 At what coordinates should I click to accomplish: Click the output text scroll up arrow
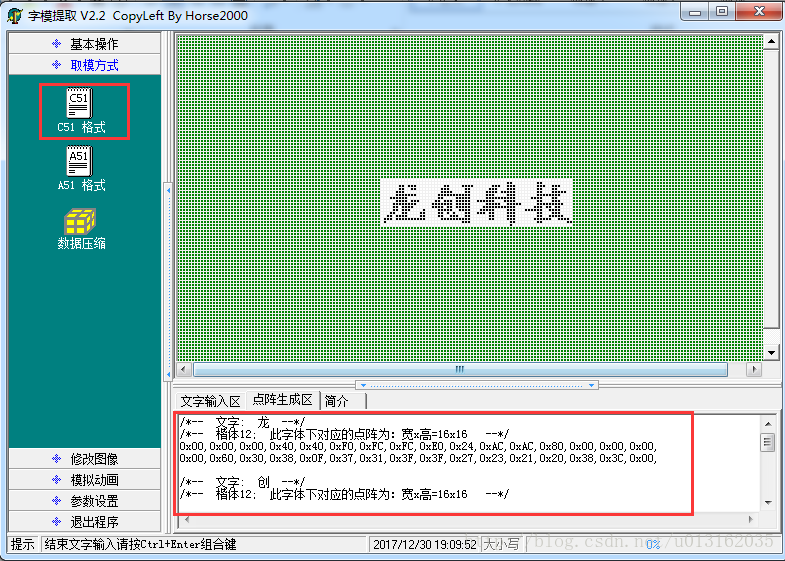pyautogui.click(x=768, y=424)
